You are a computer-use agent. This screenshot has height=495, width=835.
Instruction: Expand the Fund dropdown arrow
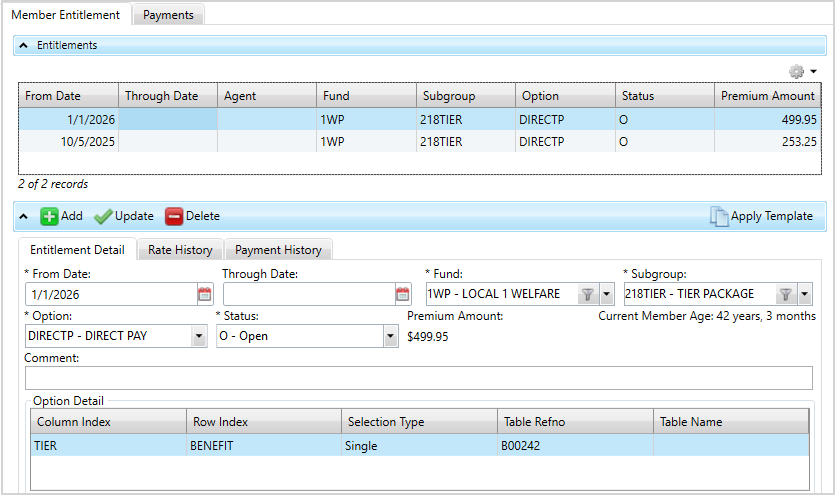click(606, 294)
